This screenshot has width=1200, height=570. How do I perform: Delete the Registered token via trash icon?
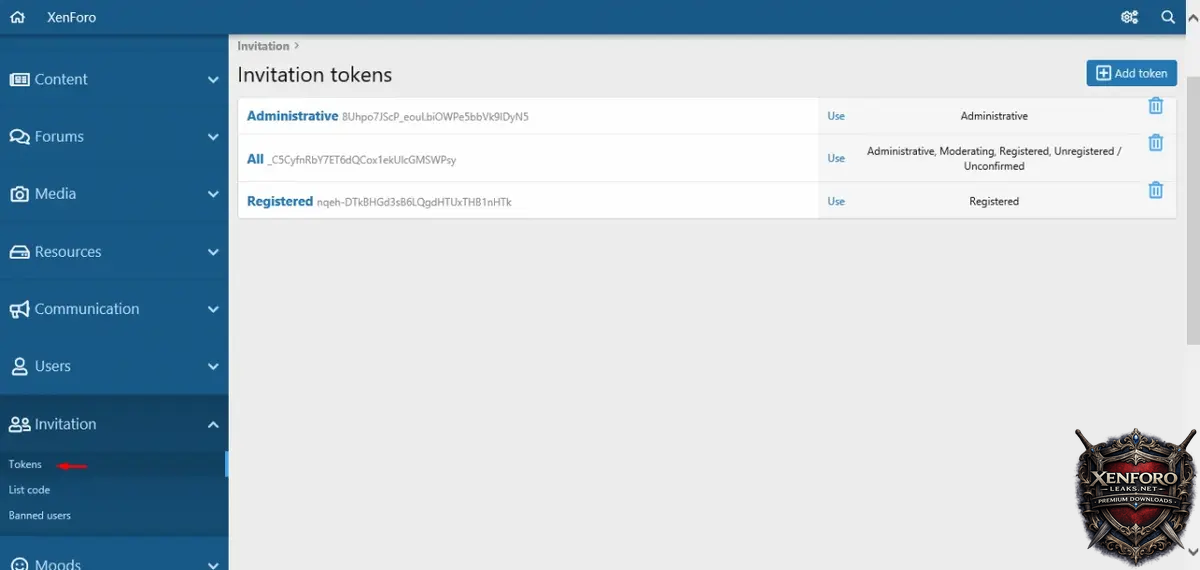pos(1155,190)
